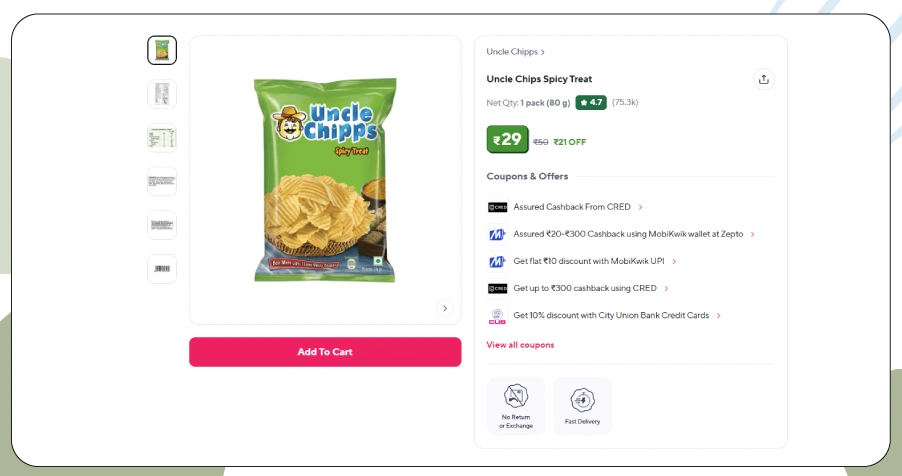Click the green 4.7 star rating badge
Screen dimensions: 902x476
coord(591,102)
